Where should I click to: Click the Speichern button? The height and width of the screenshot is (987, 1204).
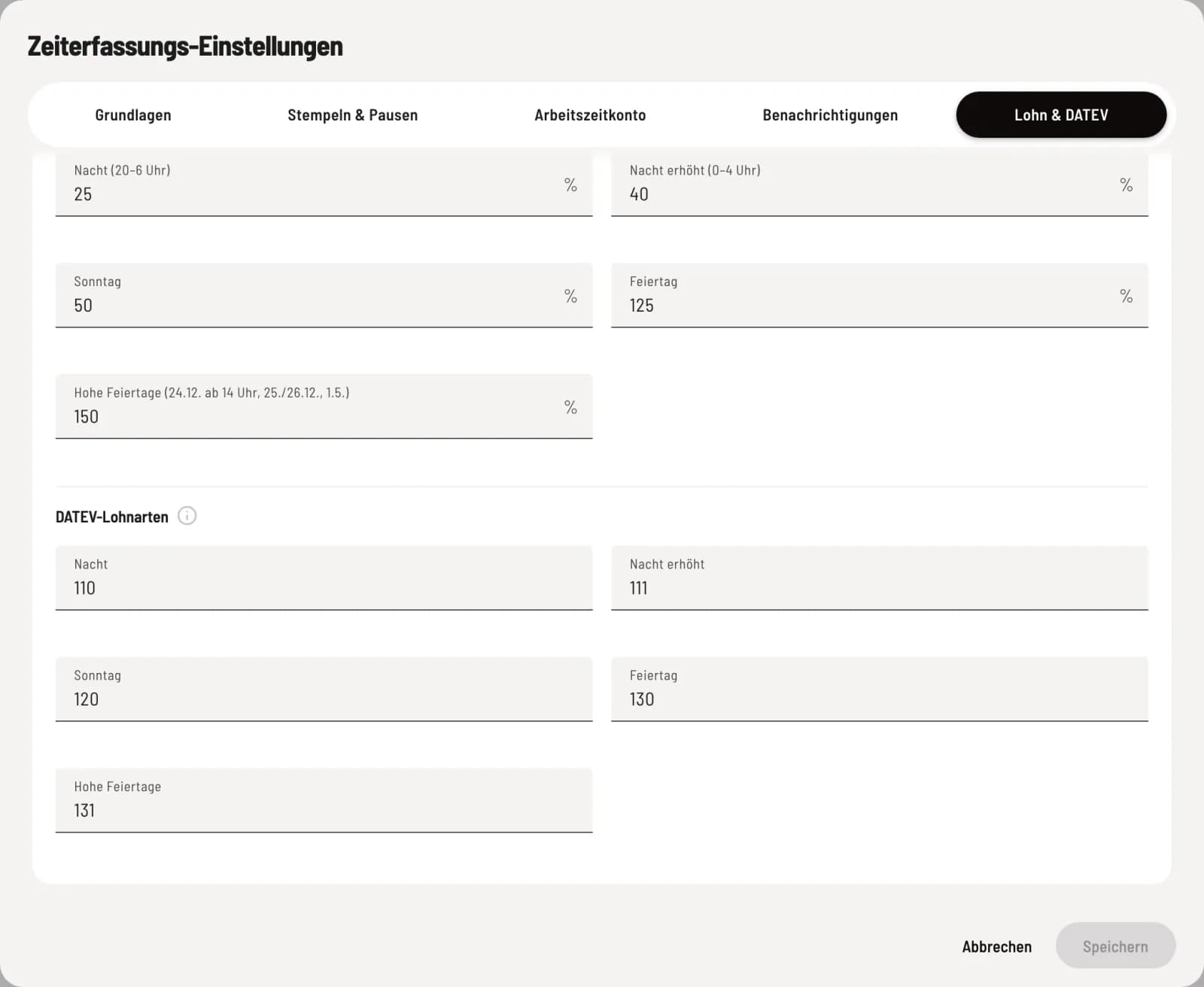[1115, 946]
